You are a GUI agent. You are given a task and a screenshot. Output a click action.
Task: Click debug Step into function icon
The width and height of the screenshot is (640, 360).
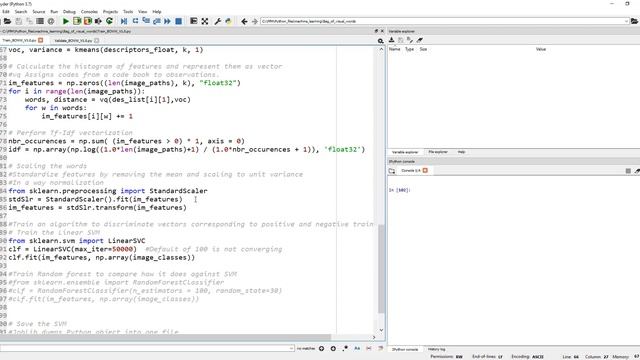[146, 21]
